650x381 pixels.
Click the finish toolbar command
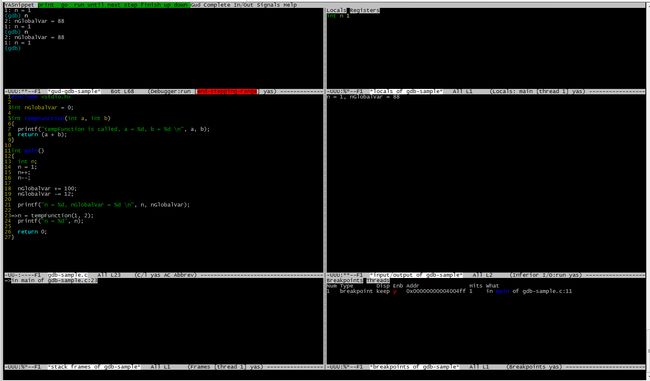[x=151, y=5]
